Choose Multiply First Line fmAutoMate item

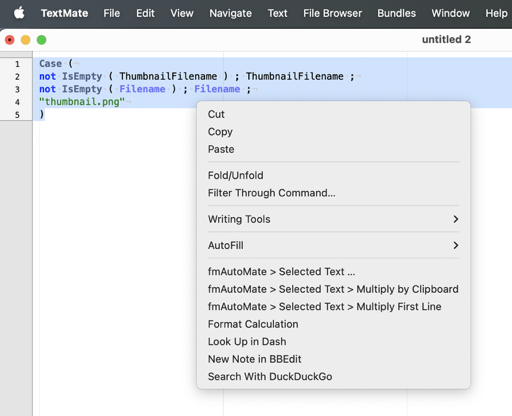(333, 306)
